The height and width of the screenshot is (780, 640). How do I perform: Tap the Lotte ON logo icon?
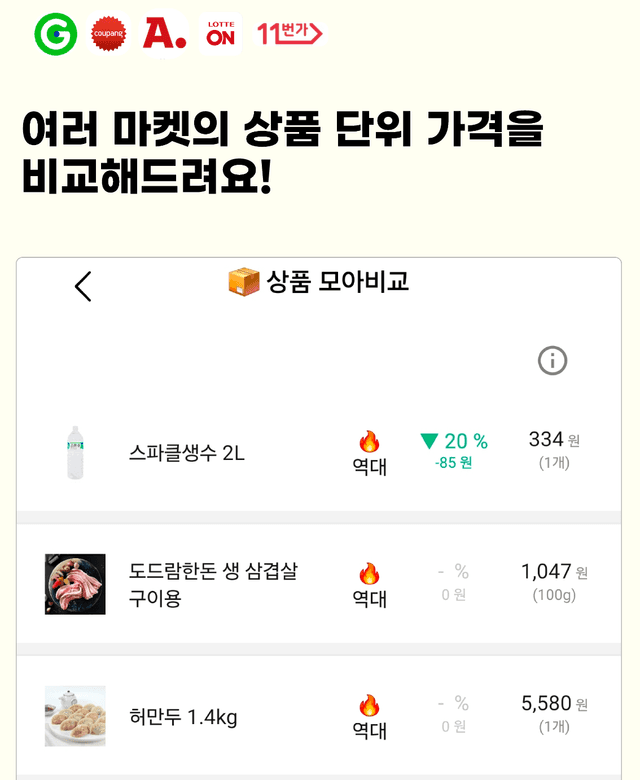(220, 35)
